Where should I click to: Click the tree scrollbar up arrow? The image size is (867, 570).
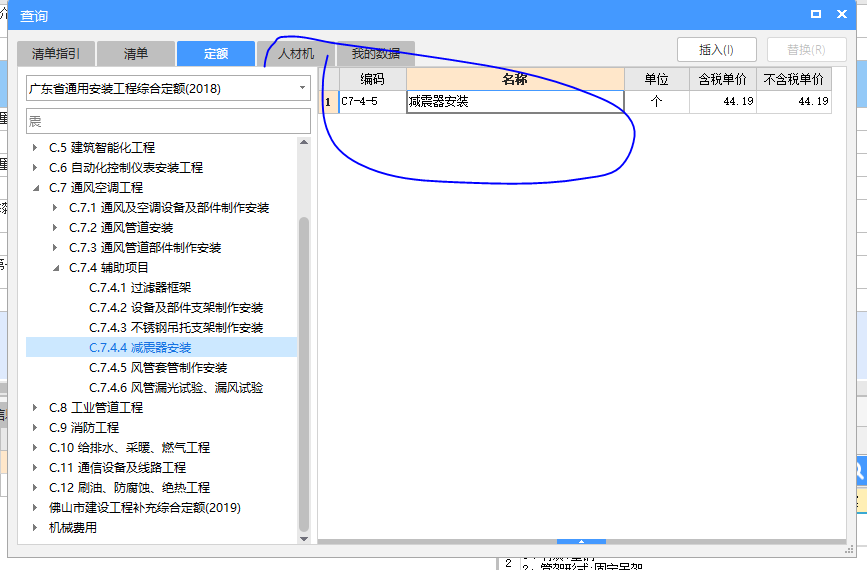304,143
